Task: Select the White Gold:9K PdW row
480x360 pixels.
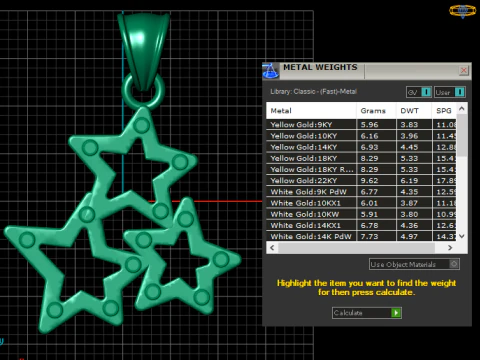Action: 361,192
